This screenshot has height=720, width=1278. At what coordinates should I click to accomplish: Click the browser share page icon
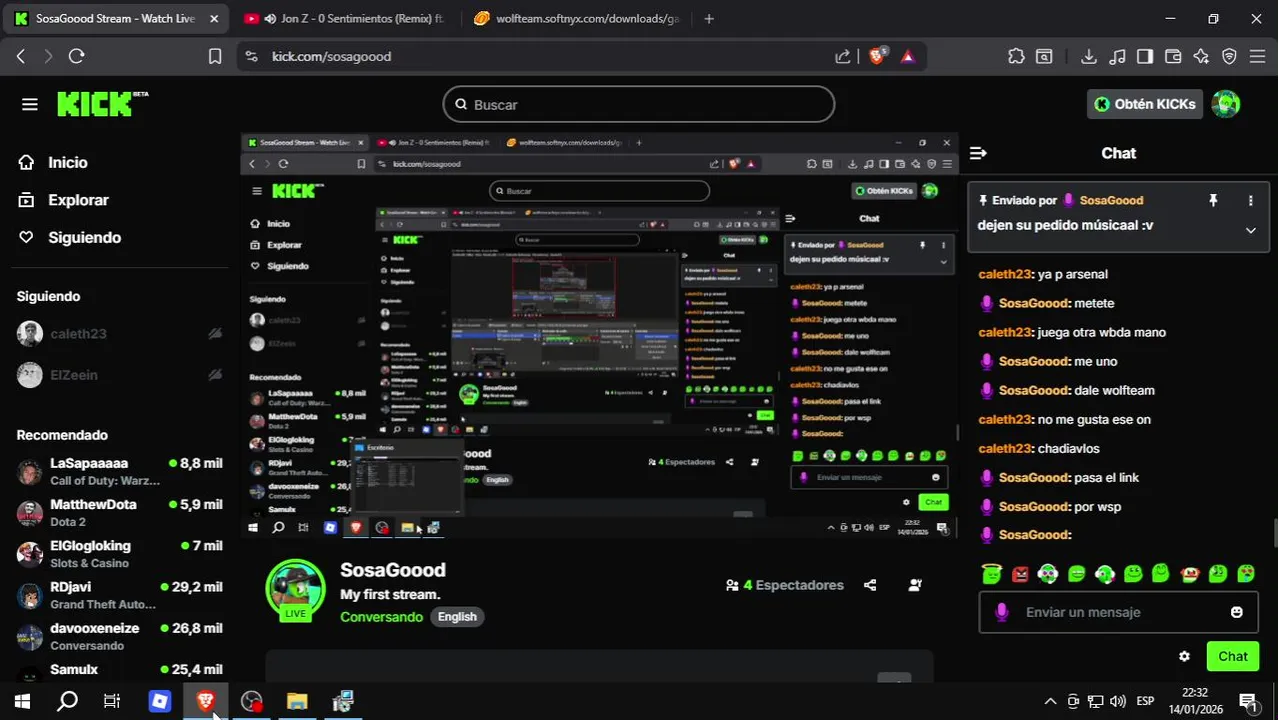pos(843,56)
